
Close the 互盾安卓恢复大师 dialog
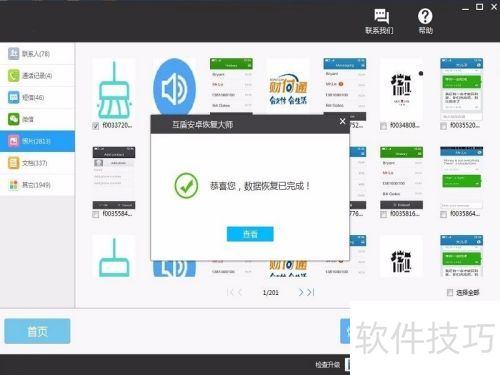point(342,121)
